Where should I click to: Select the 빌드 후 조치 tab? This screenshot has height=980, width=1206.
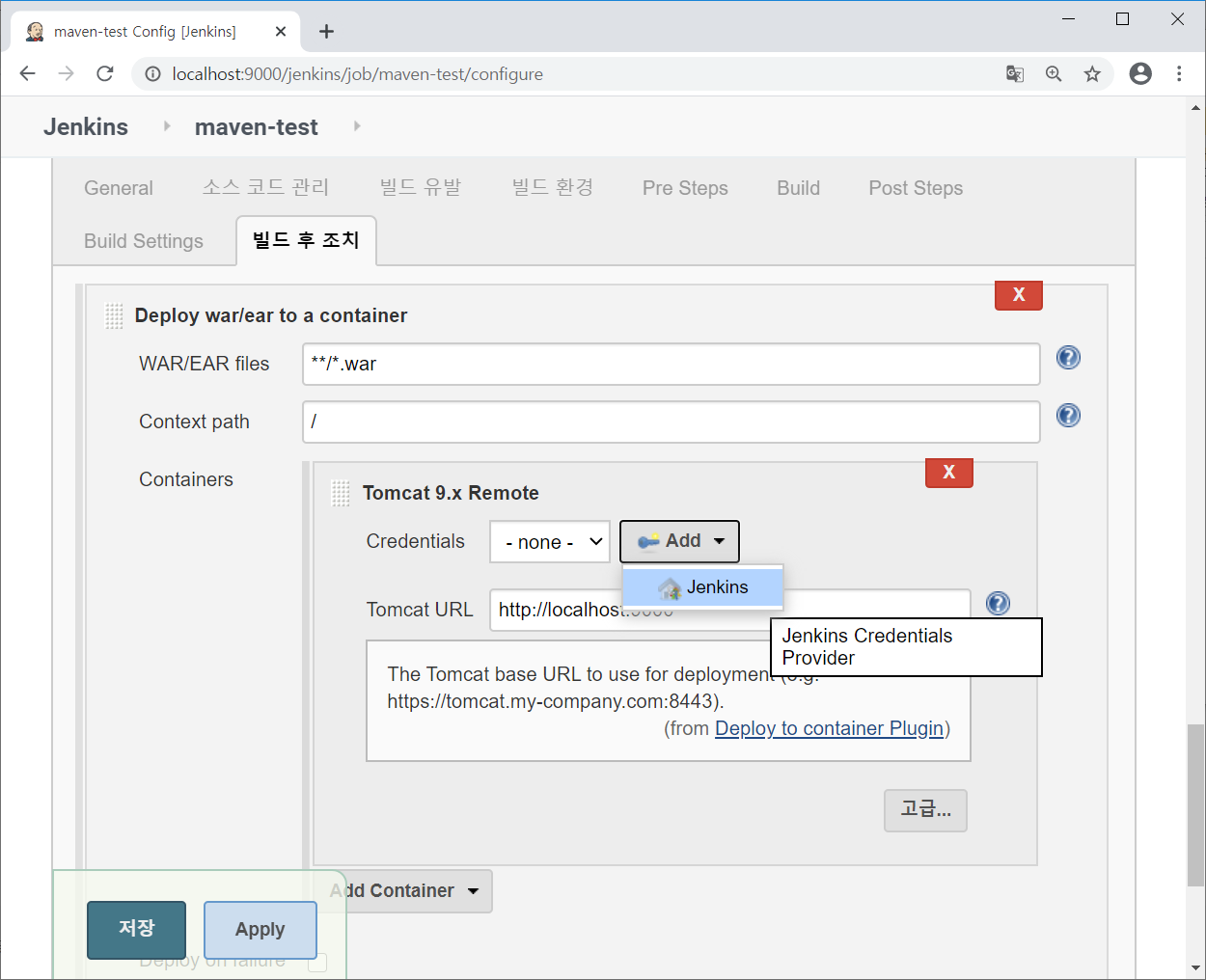click(x=306, y=240)
